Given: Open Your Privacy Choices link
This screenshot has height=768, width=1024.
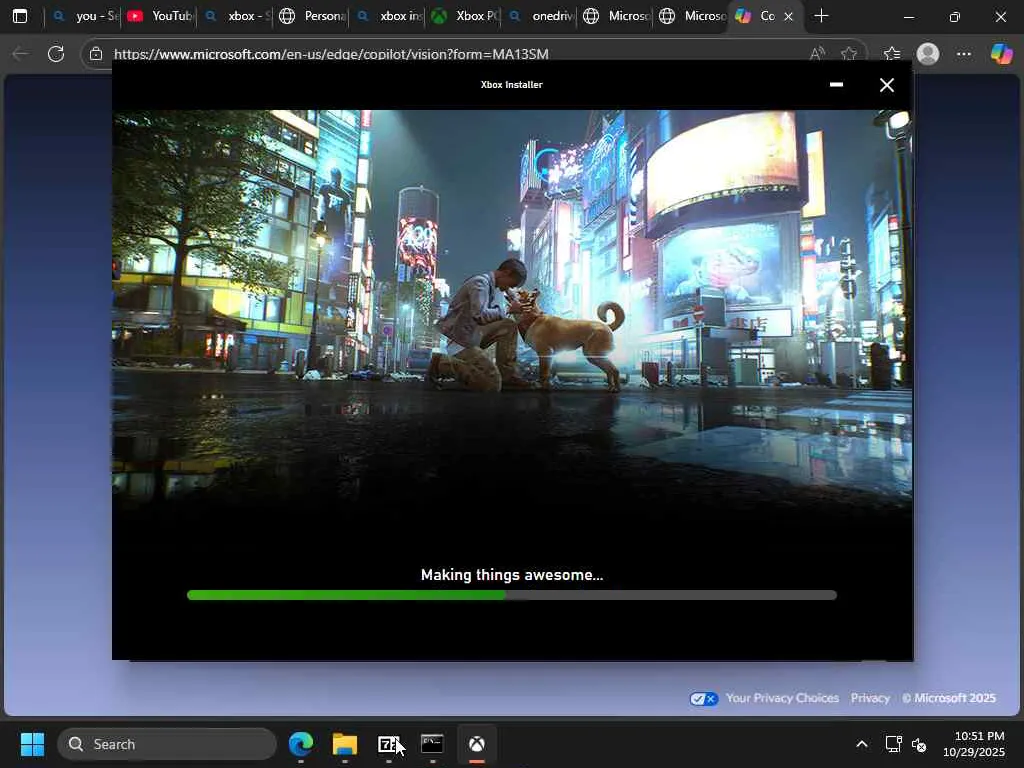Looking at the screenshot, I should click(782, 698).
